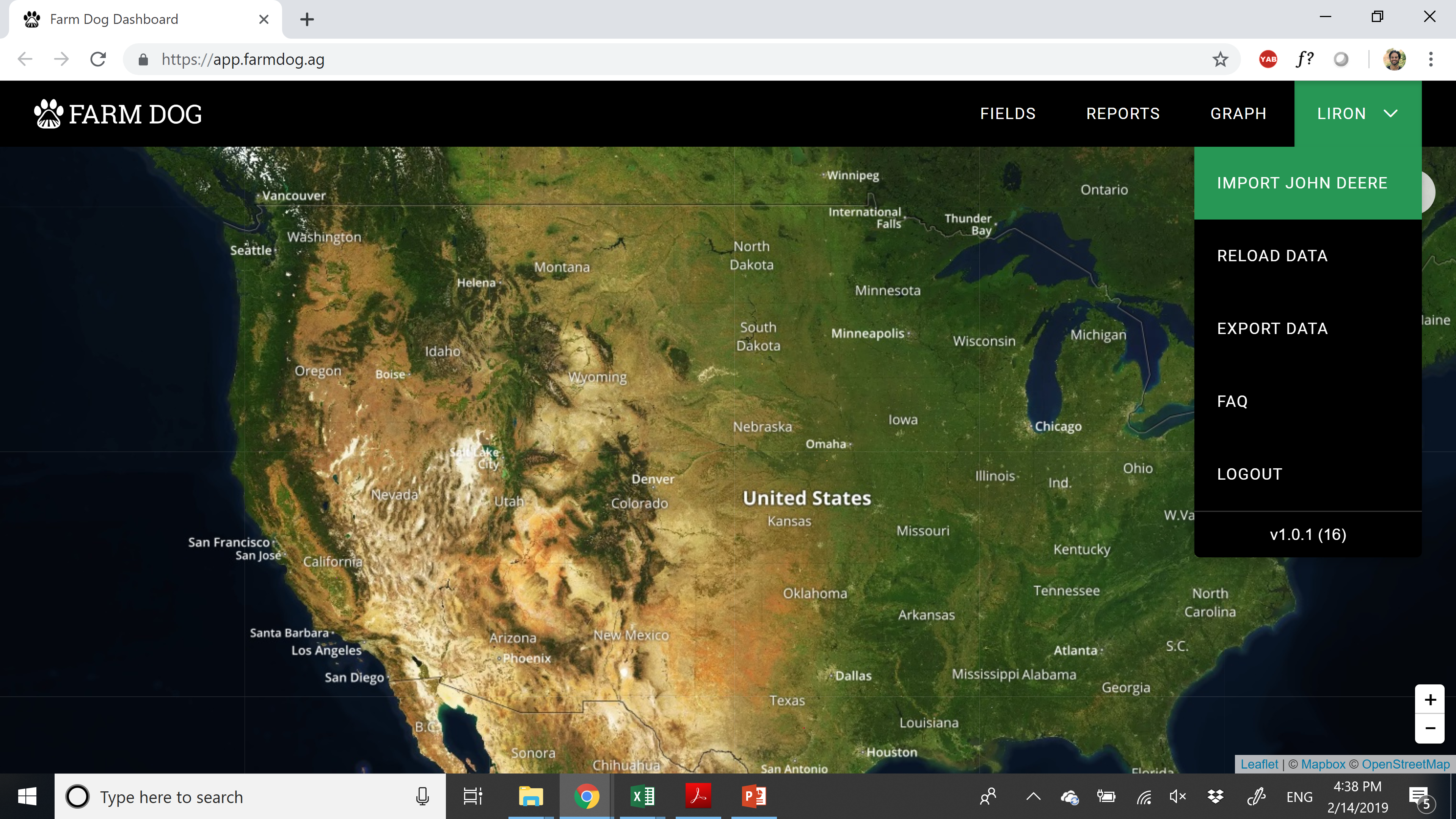View site security lock information

tap(143, 60)
